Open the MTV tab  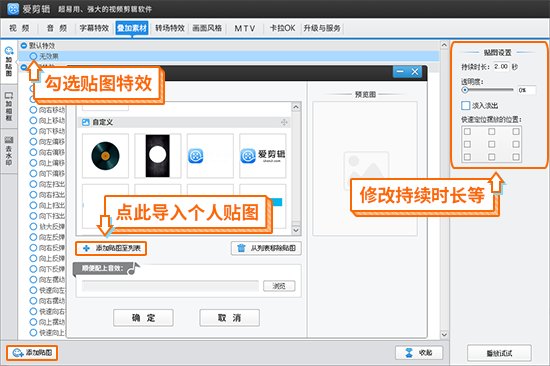(x=245, y=28)
